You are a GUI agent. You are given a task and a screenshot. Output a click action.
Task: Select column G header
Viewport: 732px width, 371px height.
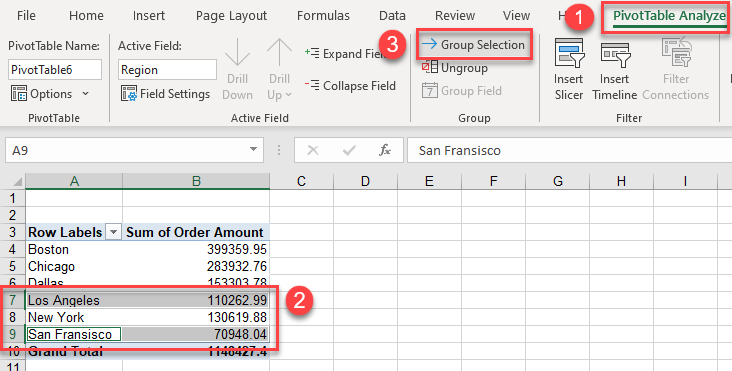(557, 181)
